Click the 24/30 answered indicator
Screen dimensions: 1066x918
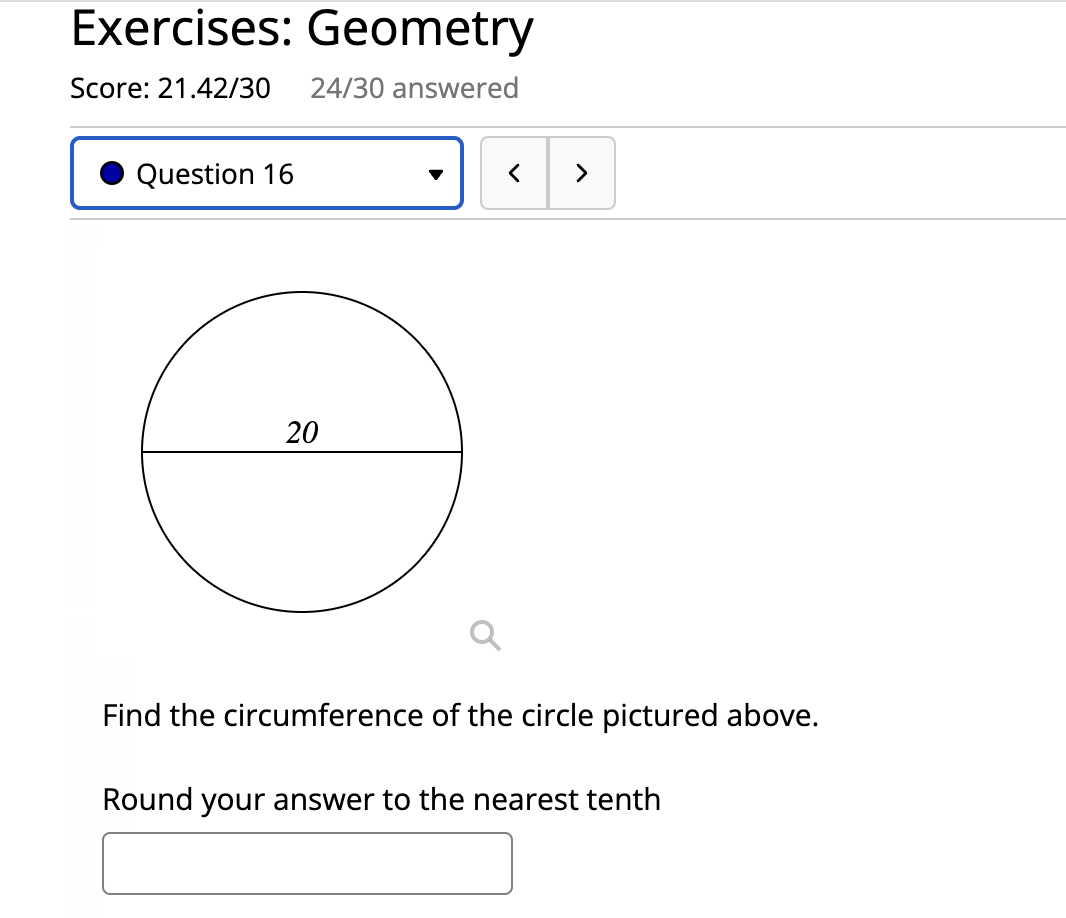pos(414,88)
